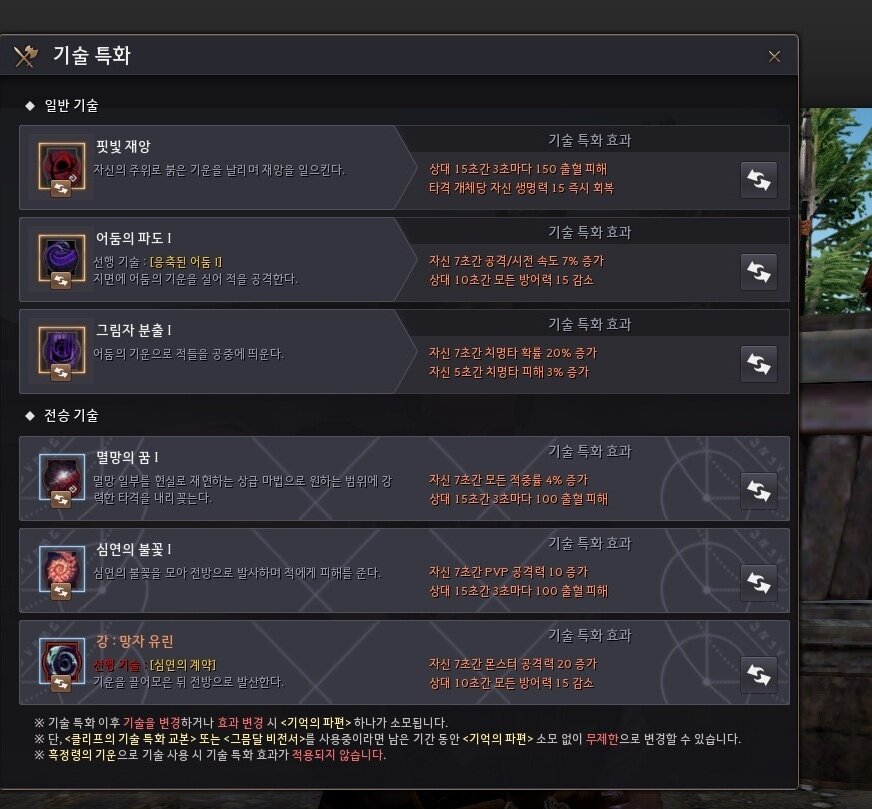Change effect of 멸망의 꿈 I with arrows button
The width and height of the screenshot is (872, 809).
click(x=759, y=491)
